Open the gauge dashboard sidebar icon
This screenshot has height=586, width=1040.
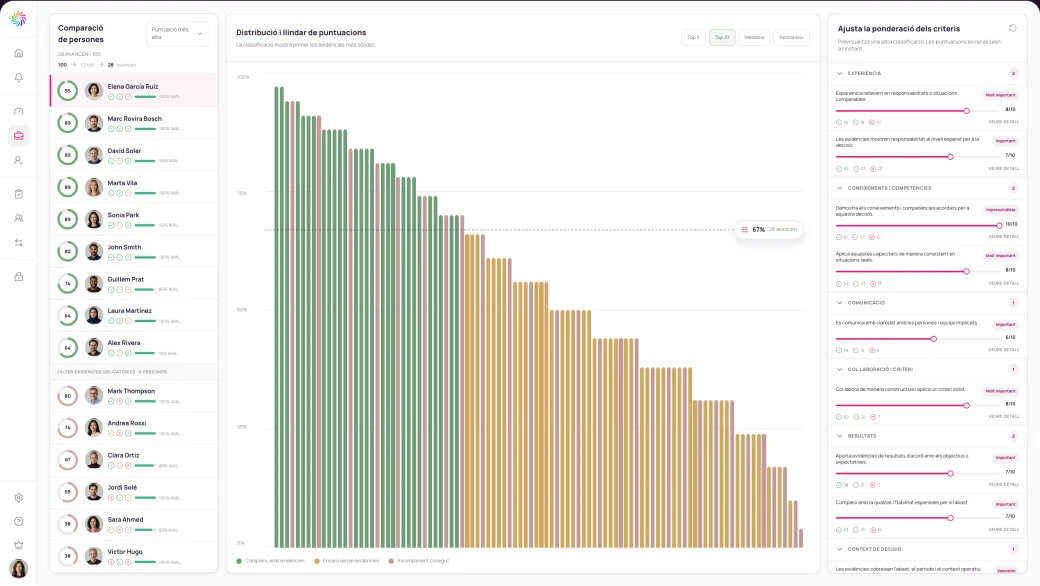click(x=19, y=111)
